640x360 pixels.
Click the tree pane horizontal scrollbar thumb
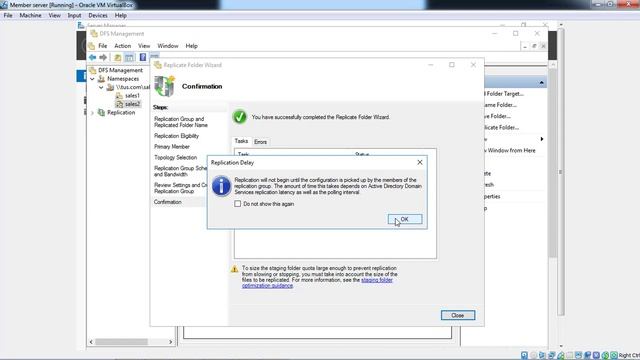[x=122, y=342]
